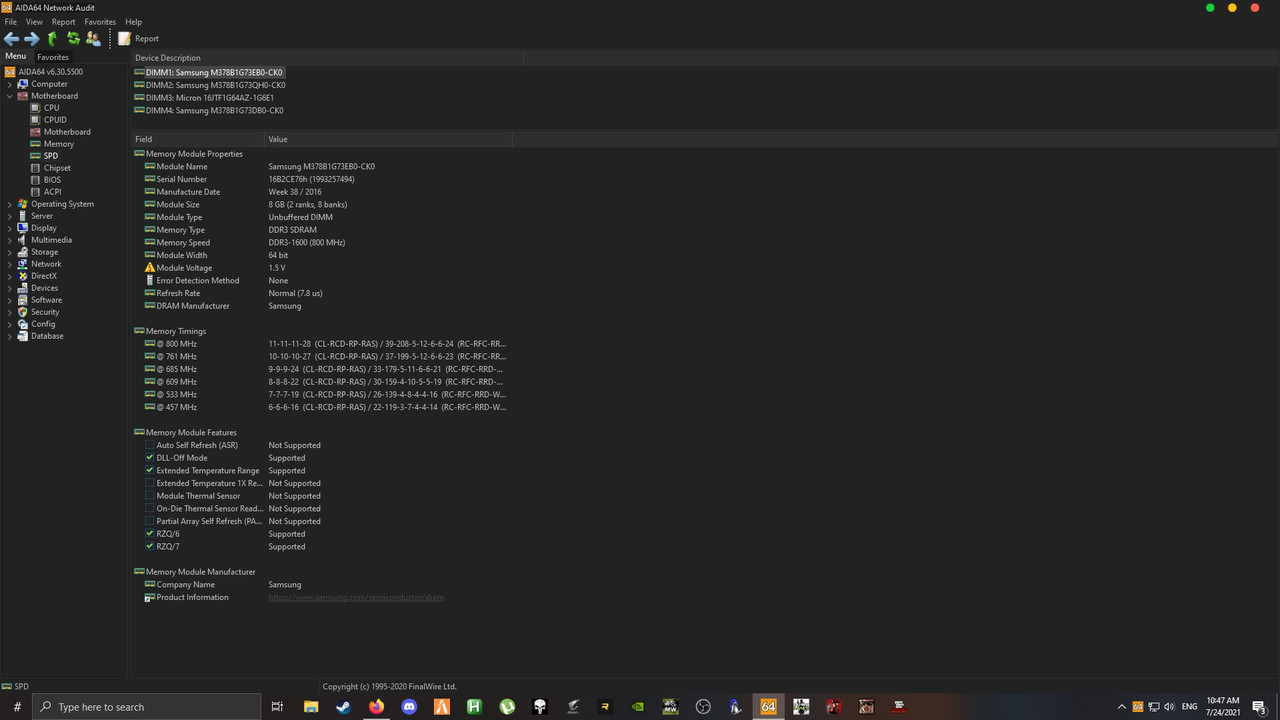Open the Report menu in the menu bar
The width and height of the screenshot is (1280, 720).
(x=63, y=22)
